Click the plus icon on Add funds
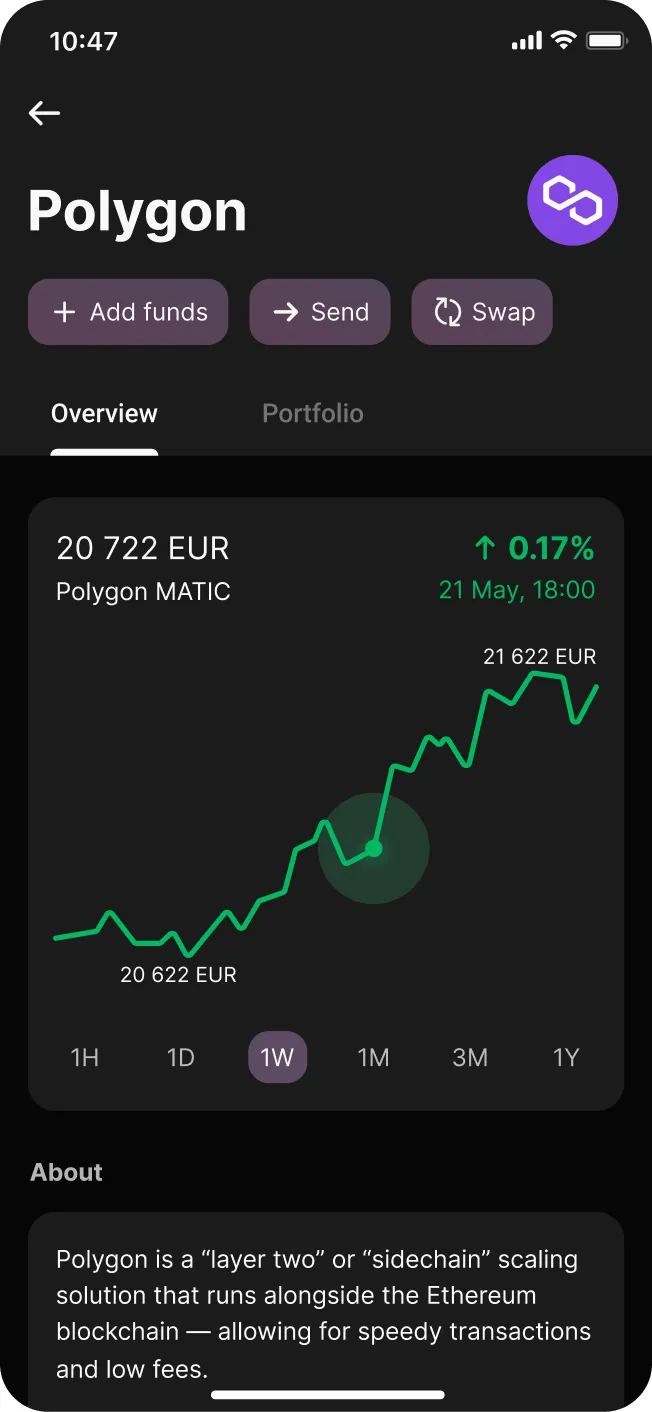This screenshot has height=1412, width=652. coord(65,312)
